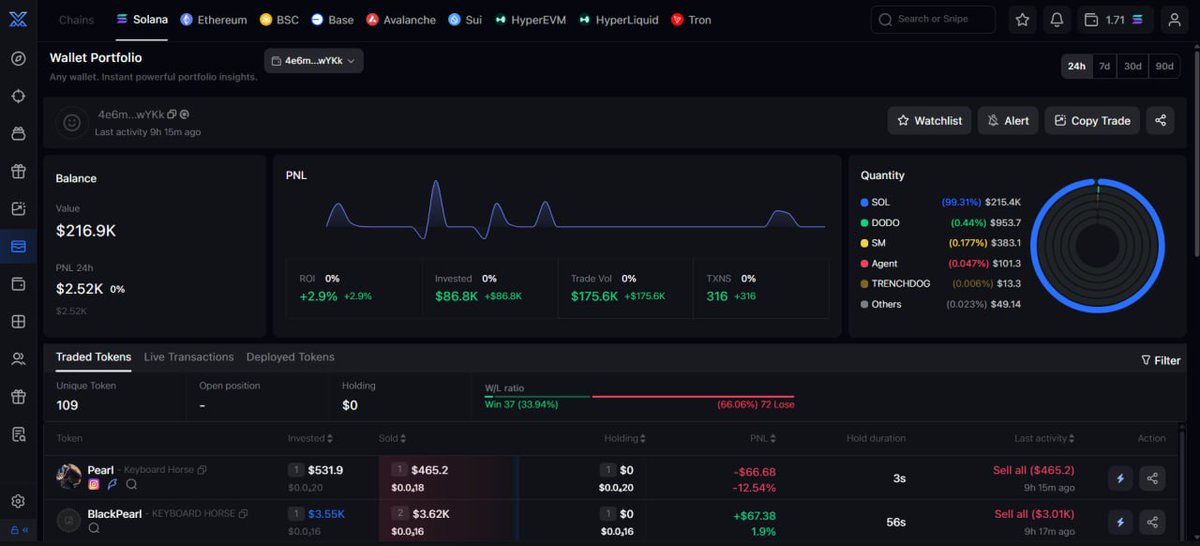Screen dimensions: 1200x546
Task: Click Sell all ($465.2) for Pearl
Action: coord(1034,470)
